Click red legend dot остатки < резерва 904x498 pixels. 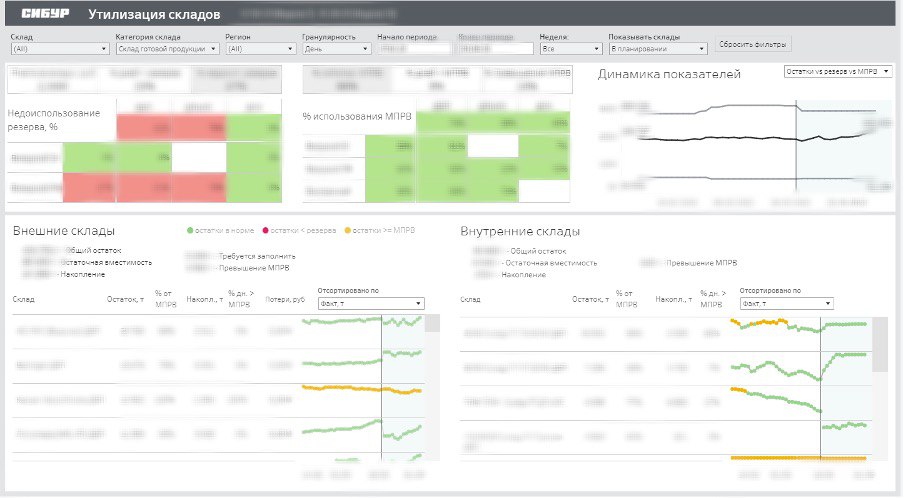(265, 231)
